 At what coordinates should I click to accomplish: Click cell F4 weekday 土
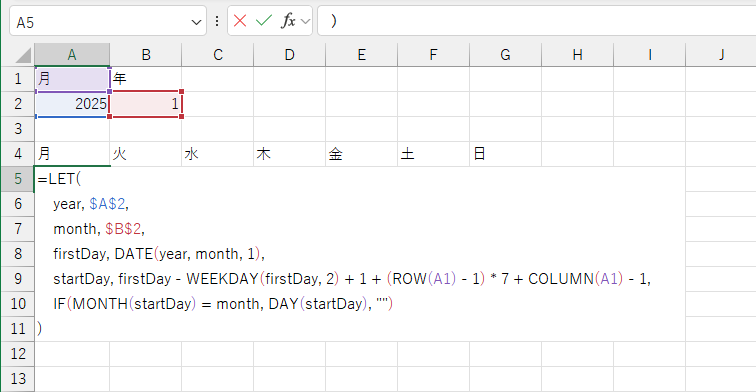click(433, 154)
